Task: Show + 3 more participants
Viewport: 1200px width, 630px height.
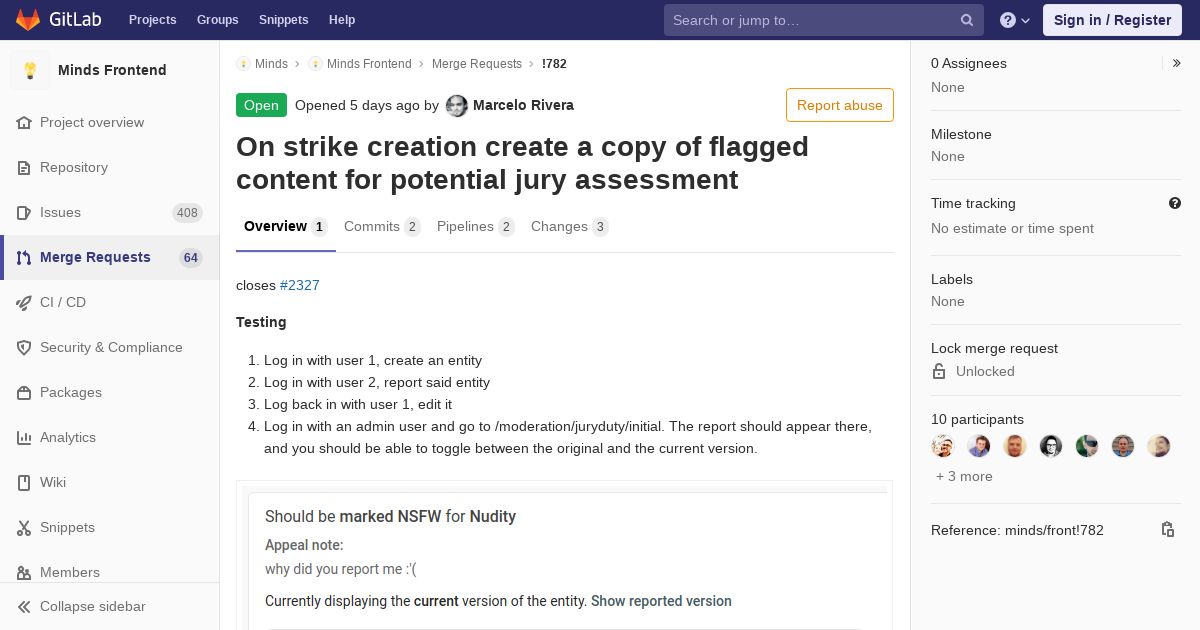Action: click(964, 477)
